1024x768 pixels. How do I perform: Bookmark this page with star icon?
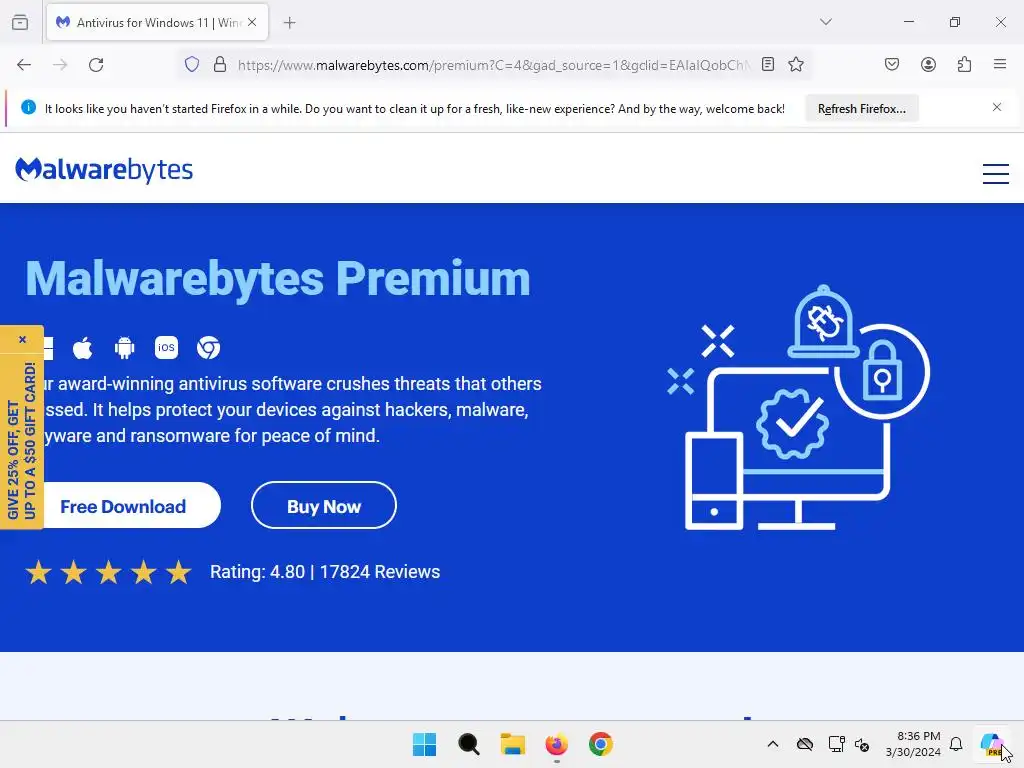[795, 64]
